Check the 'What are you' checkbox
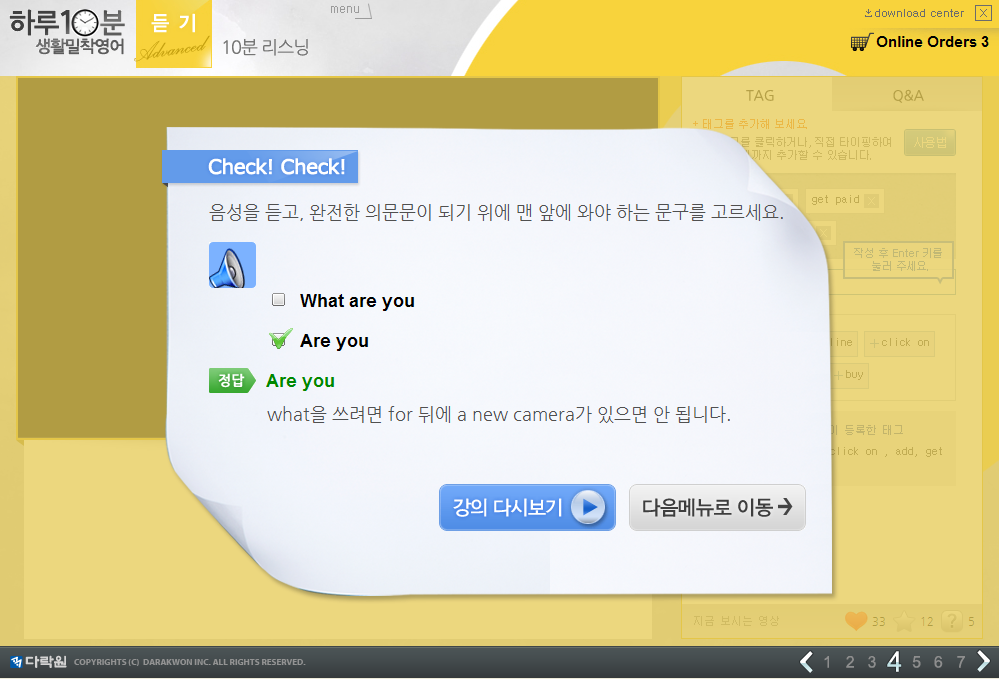 point(279,300)
